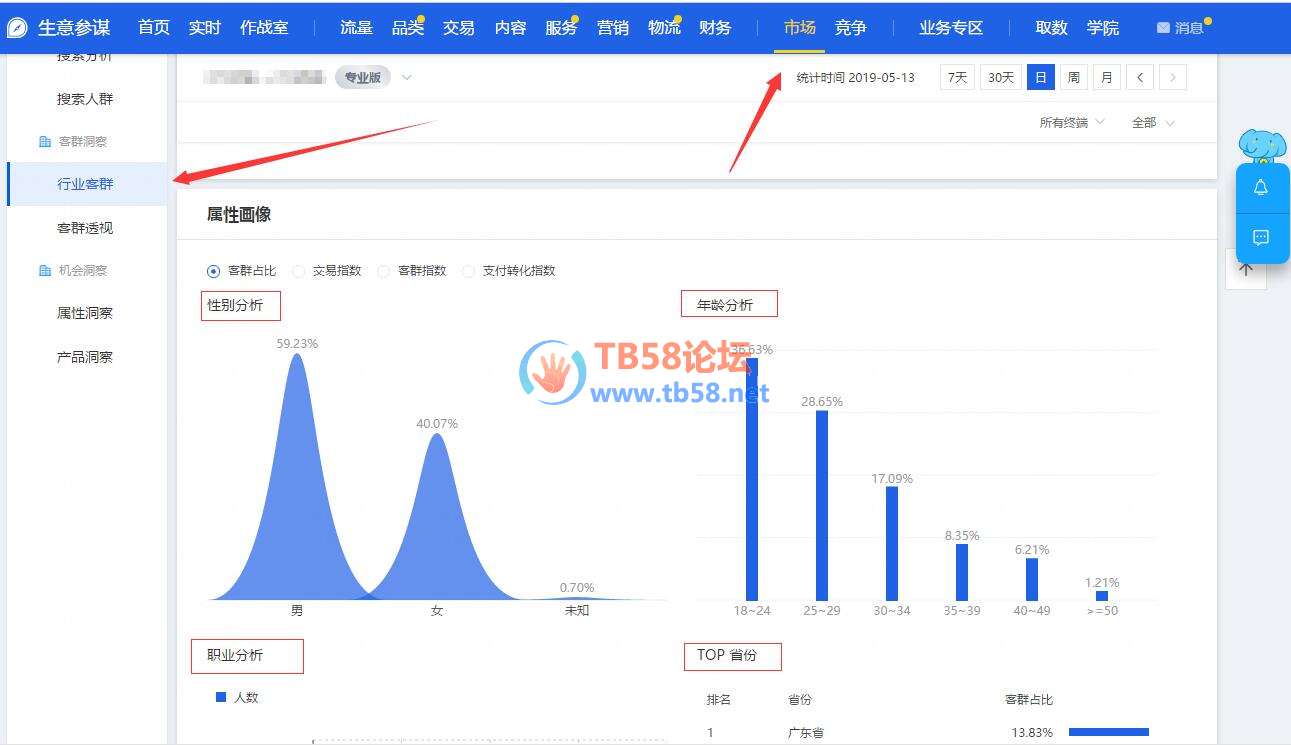
Task: Switch to the 竞争 top menu
Action: [x=850, y=28]
